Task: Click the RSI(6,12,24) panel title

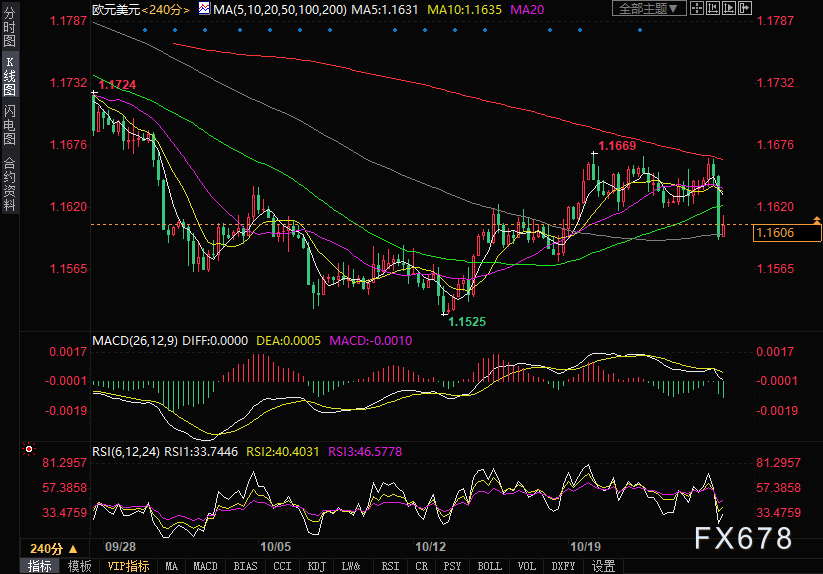Action: 126,451
